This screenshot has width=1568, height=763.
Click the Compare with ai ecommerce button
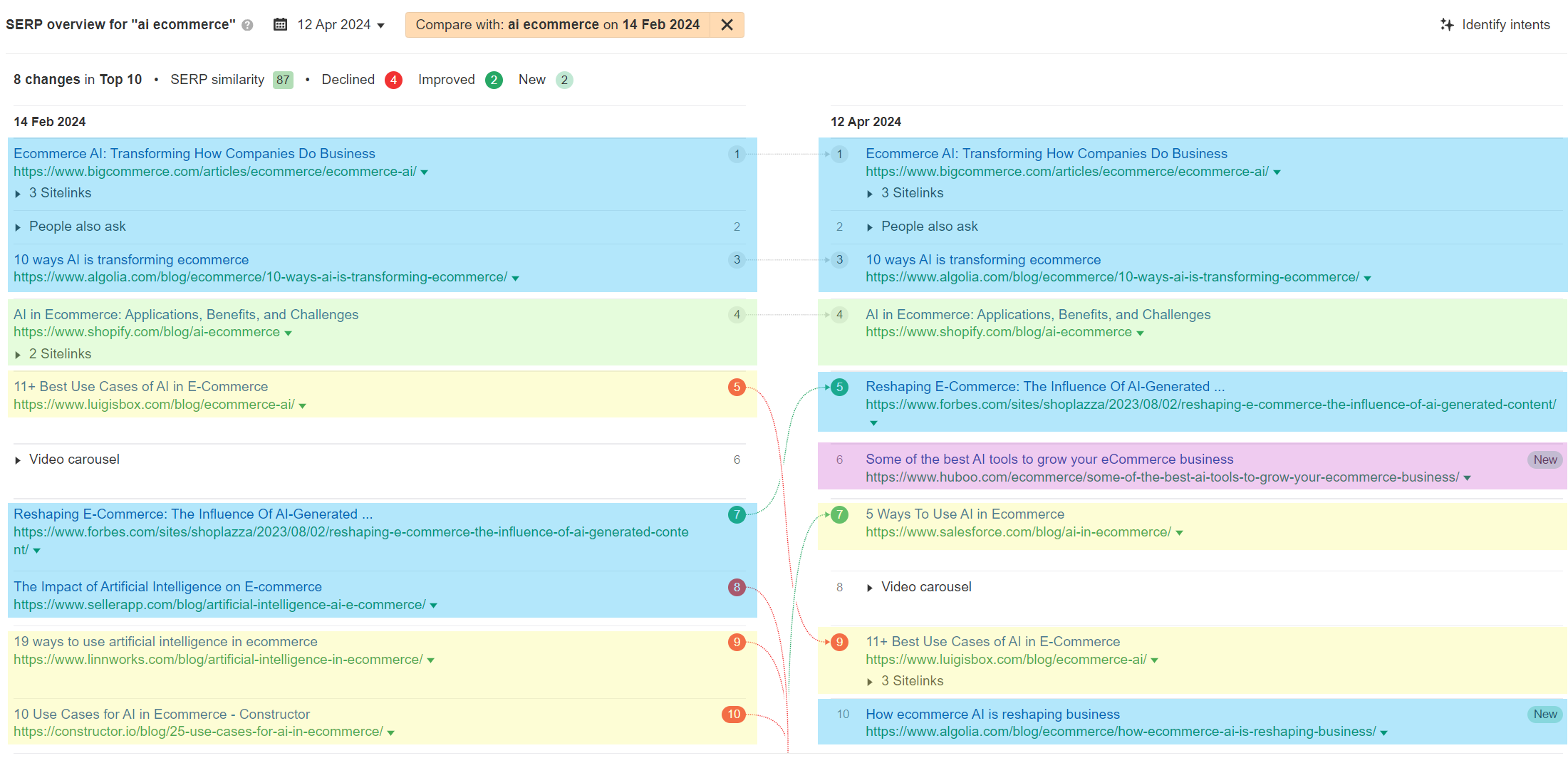558,25
